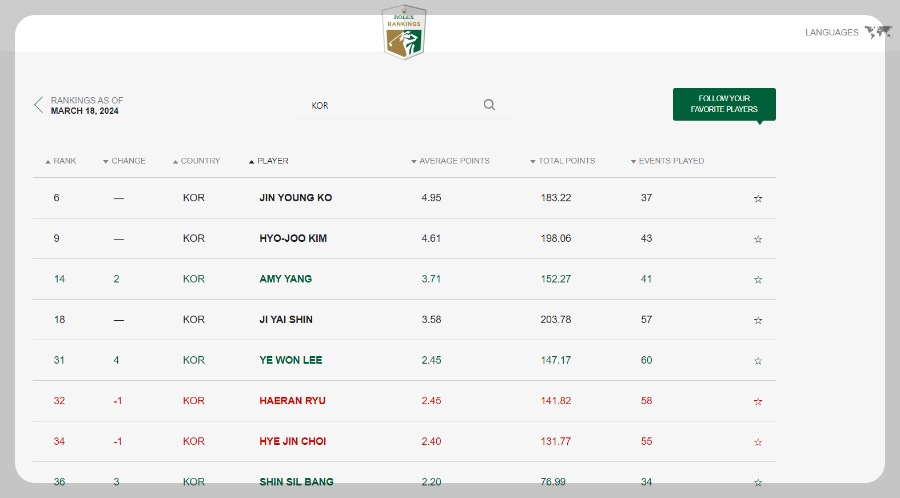Sort table by Rank column
The width and height of the screenshot is (900, 498).
[x=61, y=161]
